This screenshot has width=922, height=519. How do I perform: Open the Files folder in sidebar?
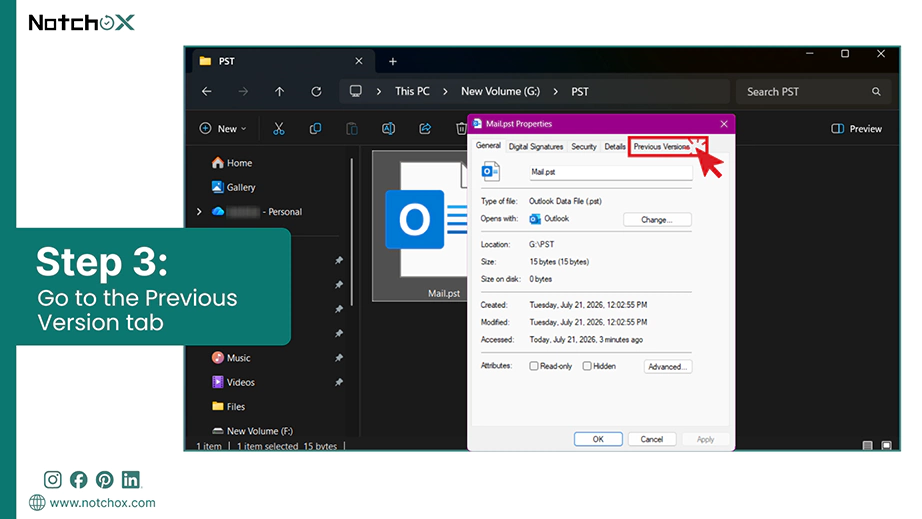pos(229,406)
